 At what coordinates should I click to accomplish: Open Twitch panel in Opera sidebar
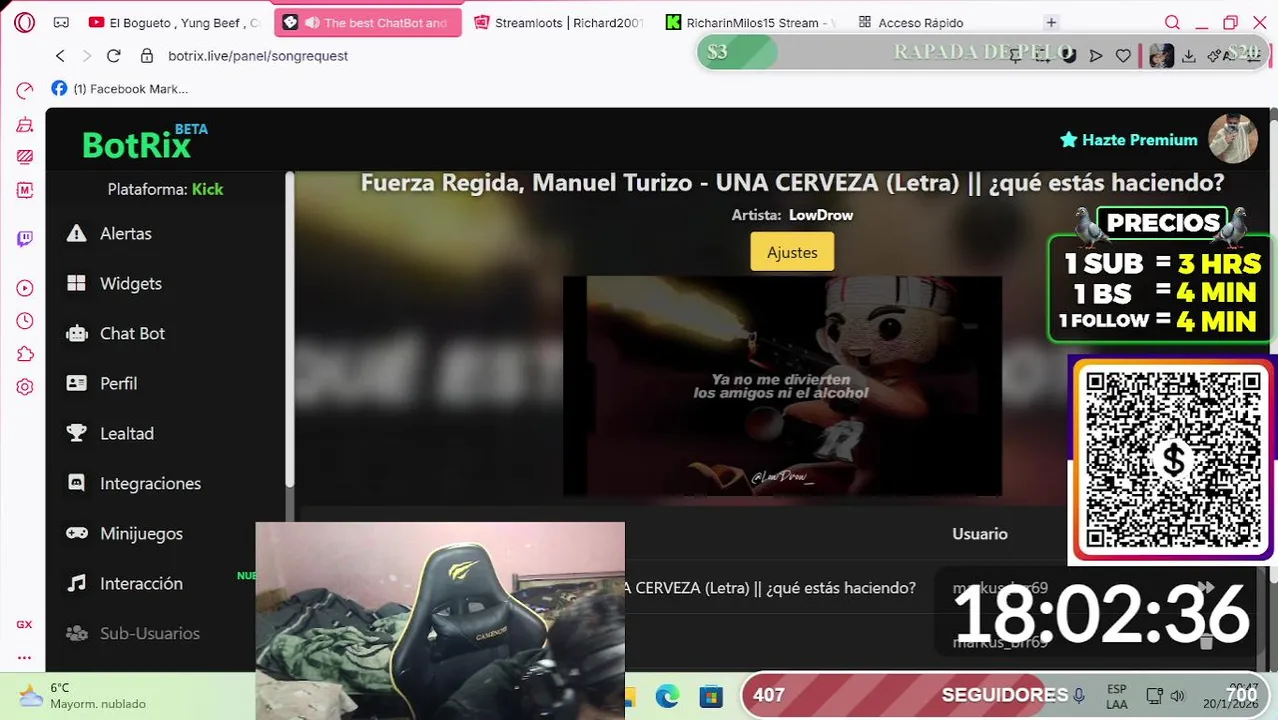(x=25, y=238)
